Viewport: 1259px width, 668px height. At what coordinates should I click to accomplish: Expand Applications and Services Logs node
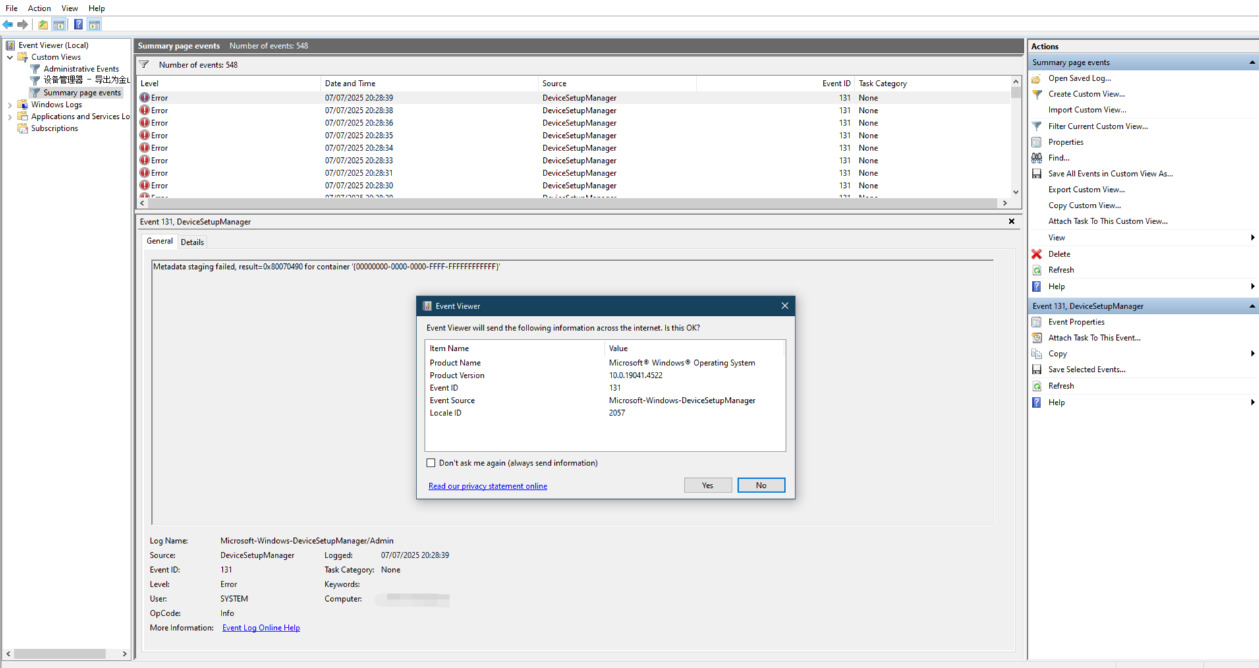(10, 116)
